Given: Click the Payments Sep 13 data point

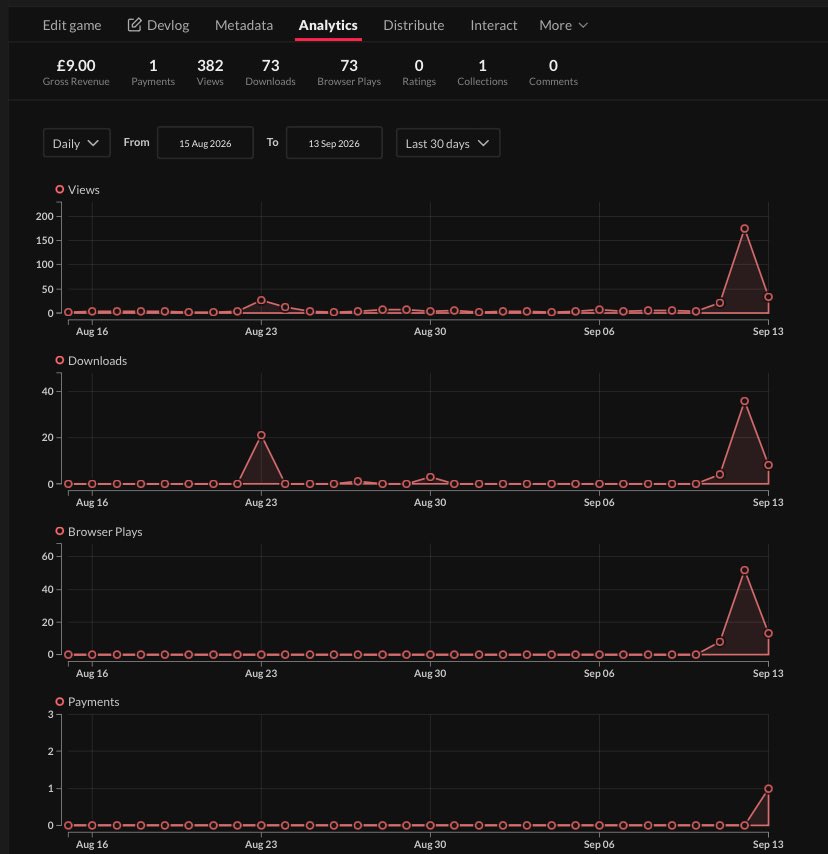Looking at the screenshot, I should [768, 789].
